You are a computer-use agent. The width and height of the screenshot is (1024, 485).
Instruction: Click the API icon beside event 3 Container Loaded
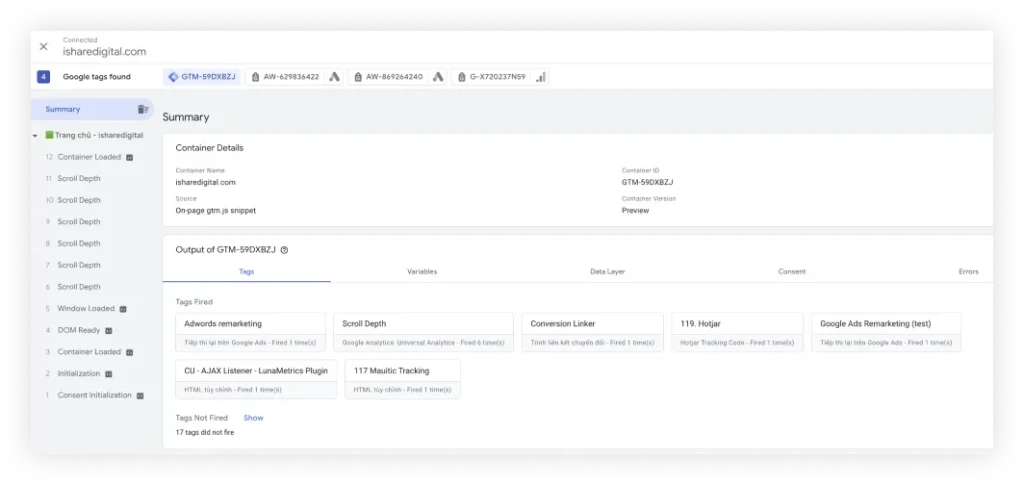pos(129,352)
